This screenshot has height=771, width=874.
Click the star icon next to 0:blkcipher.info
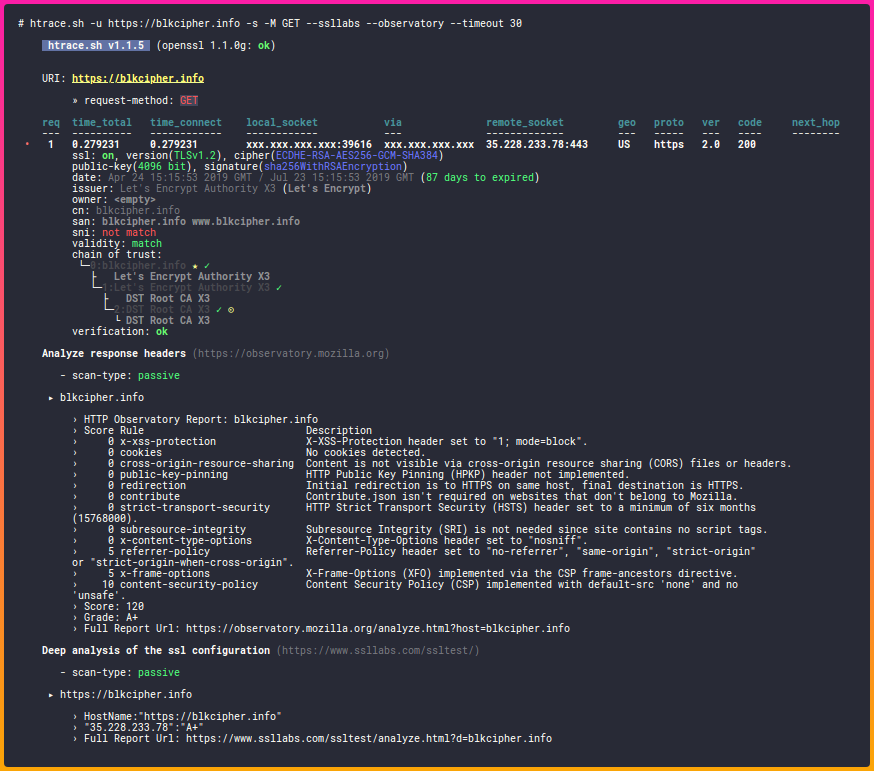tap(195, 266)
